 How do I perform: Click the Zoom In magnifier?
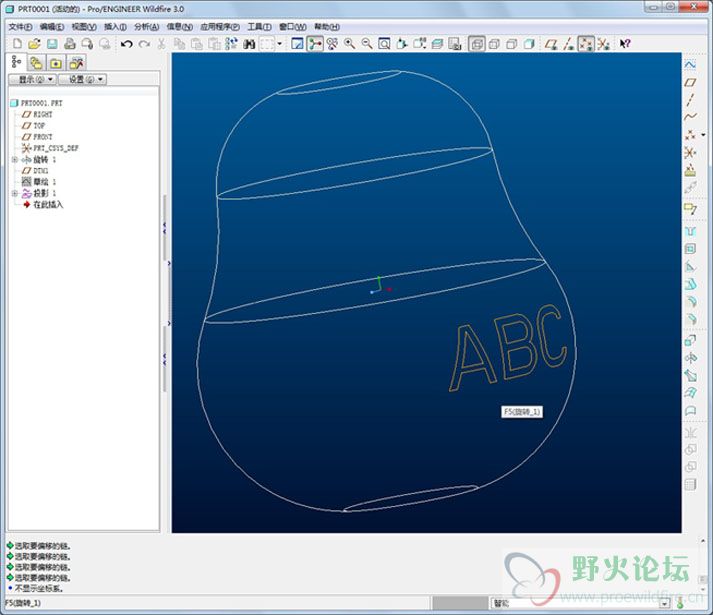pos(350,44)
